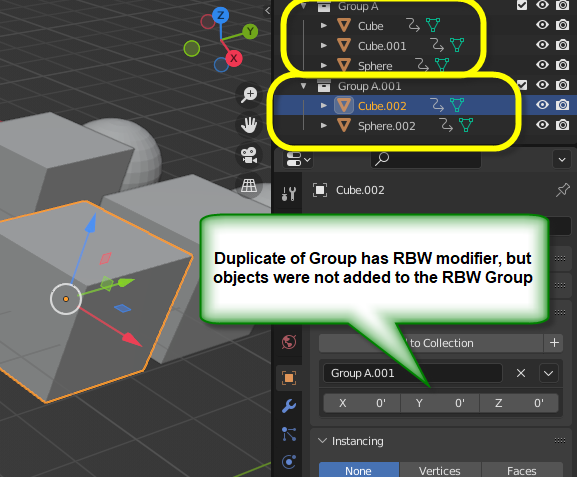The height and width of the screenshot is (477, 577).
Task: Click the Group A.001 collection name field
Action: [x=413, y=373]
